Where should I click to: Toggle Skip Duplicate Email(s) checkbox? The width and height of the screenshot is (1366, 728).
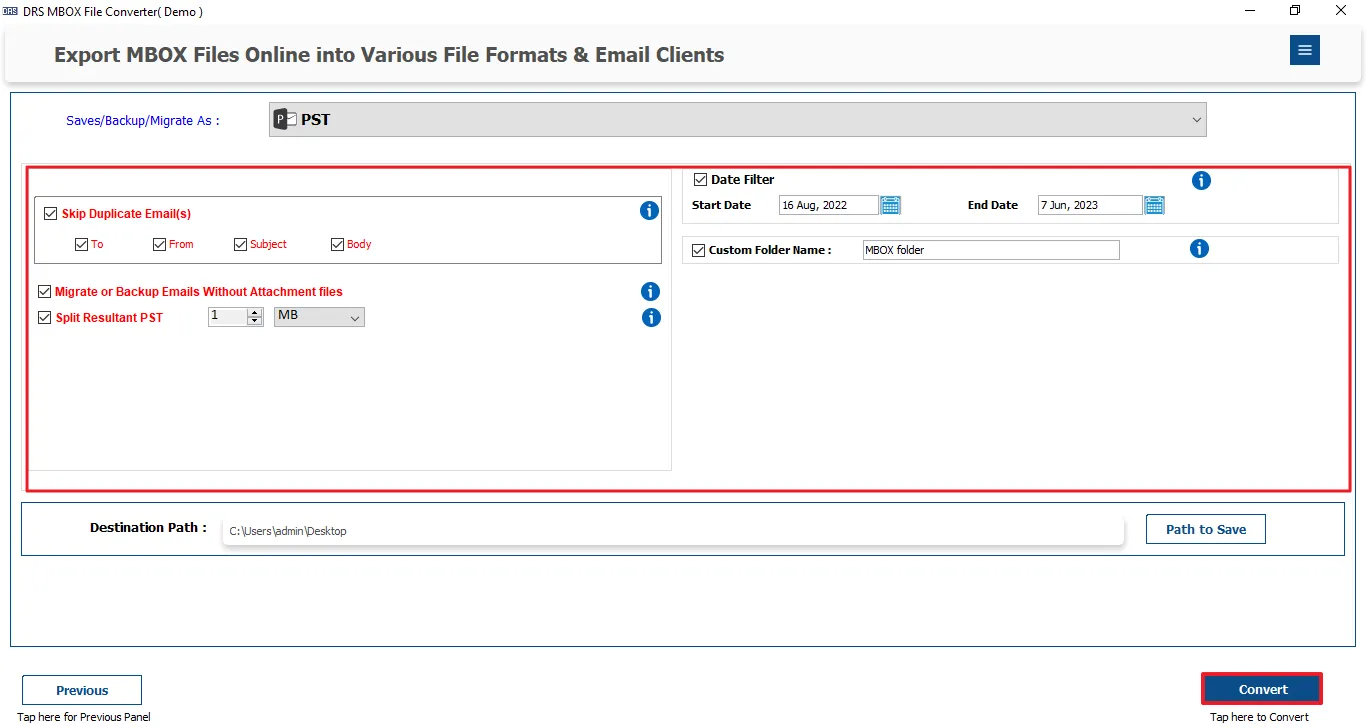(x=51, y=213)
